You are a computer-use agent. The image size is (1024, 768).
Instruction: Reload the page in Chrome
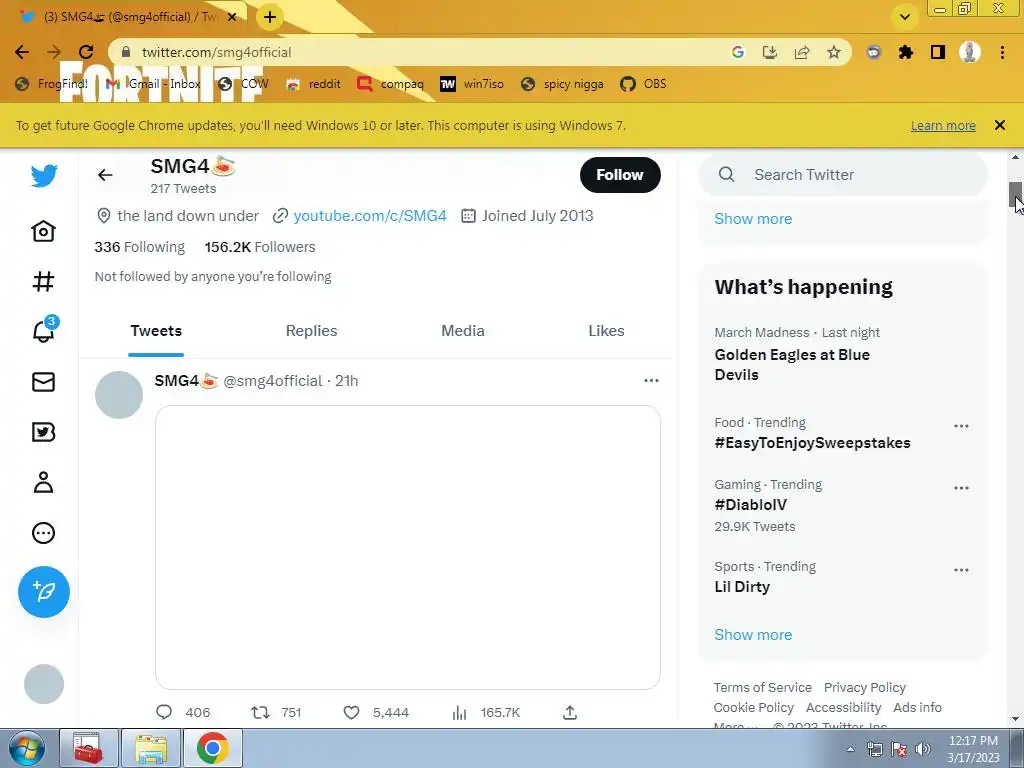pos(86,52)
